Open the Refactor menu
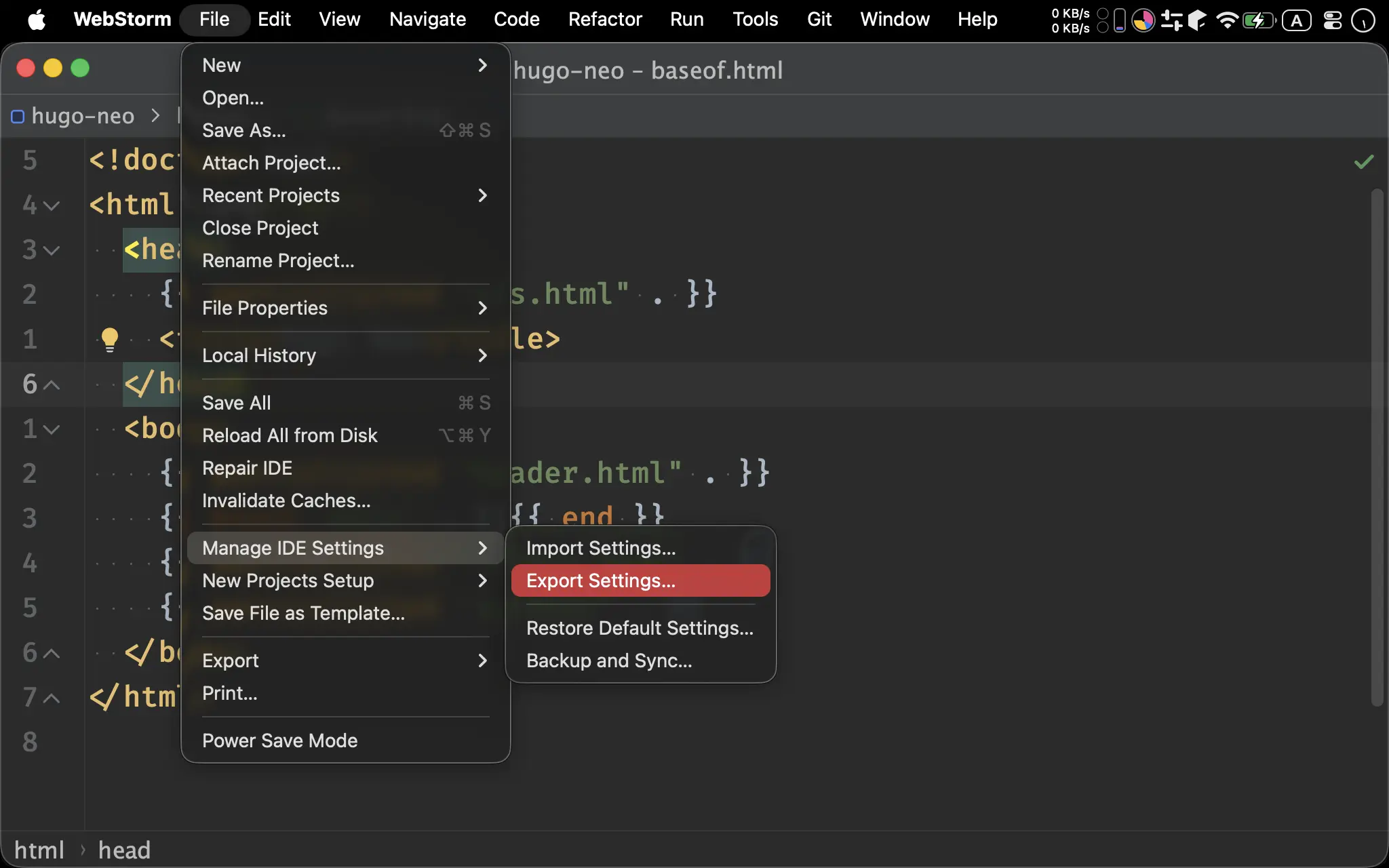1389x868 pixels. pyautogui.click(x=605, y=20)
